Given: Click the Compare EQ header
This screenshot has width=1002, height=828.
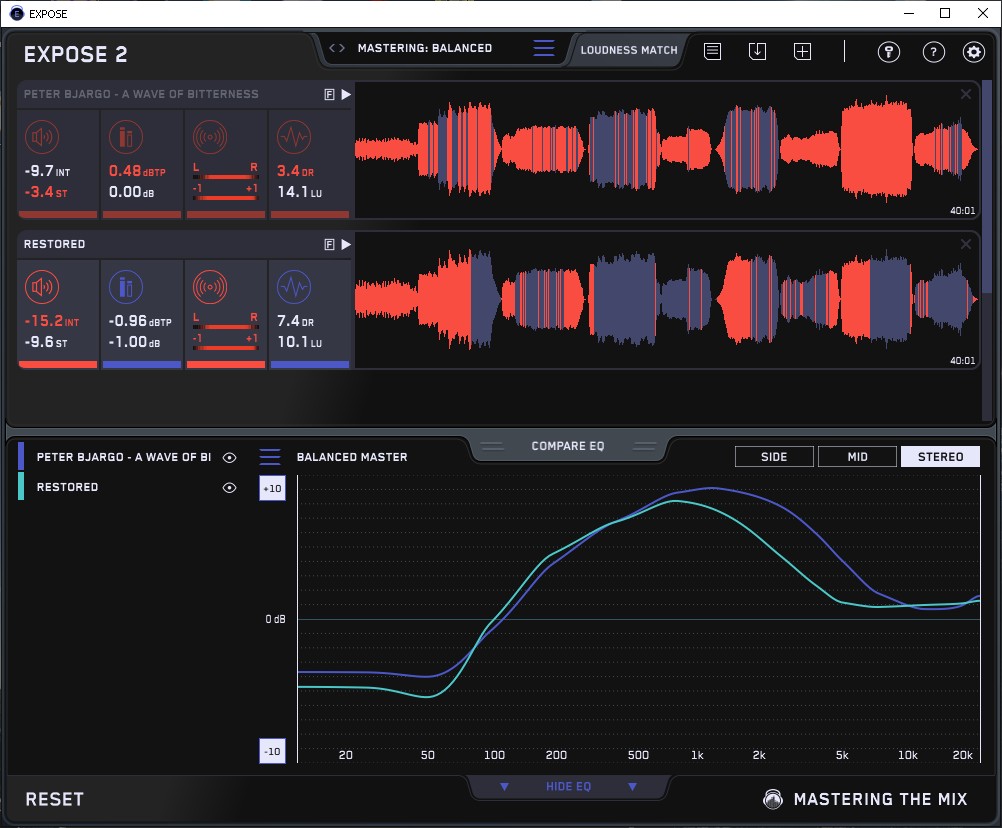Looking at the screenshot, I should point(567,446).
